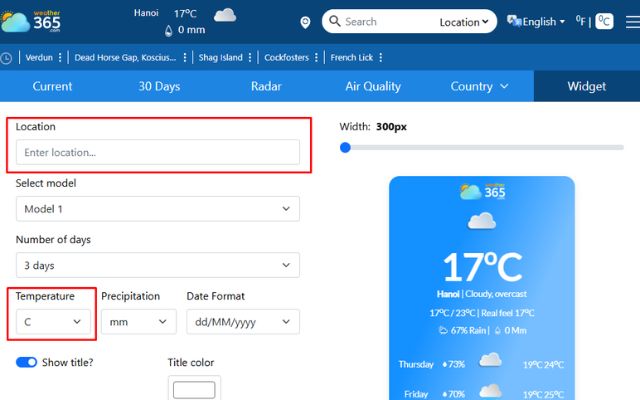Open the Air Quality tab
Screen dimensions: 640x400
click(373, 86)
